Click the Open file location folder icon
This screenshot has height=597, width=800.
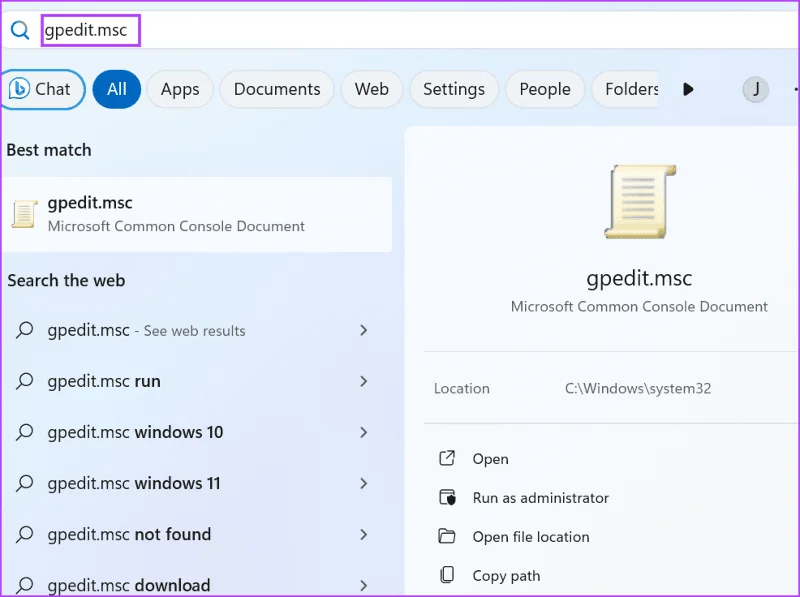(447, 536)
